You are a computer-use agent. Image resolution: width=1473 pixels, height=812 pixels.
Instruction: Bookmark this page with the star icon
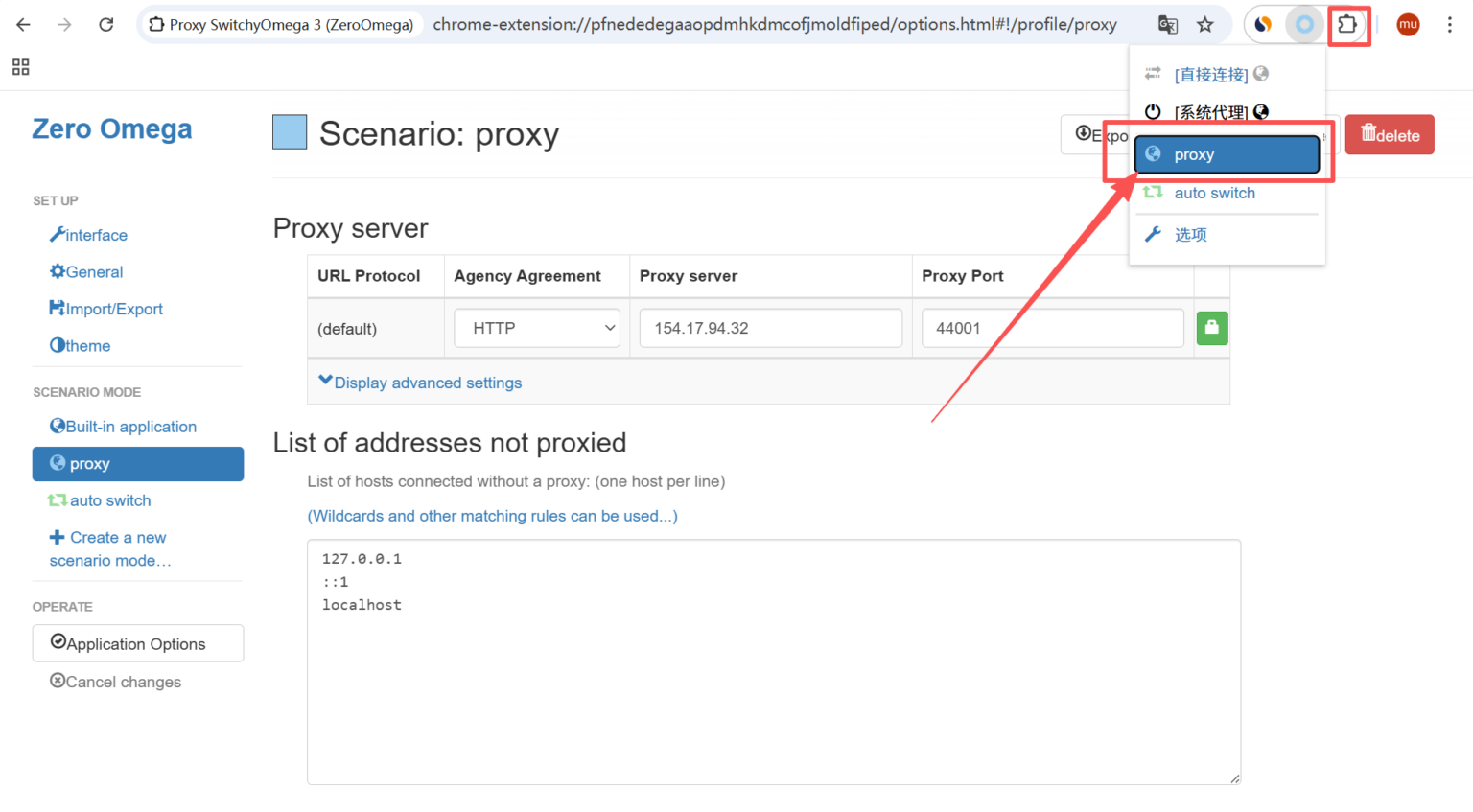coord(1205,25)
